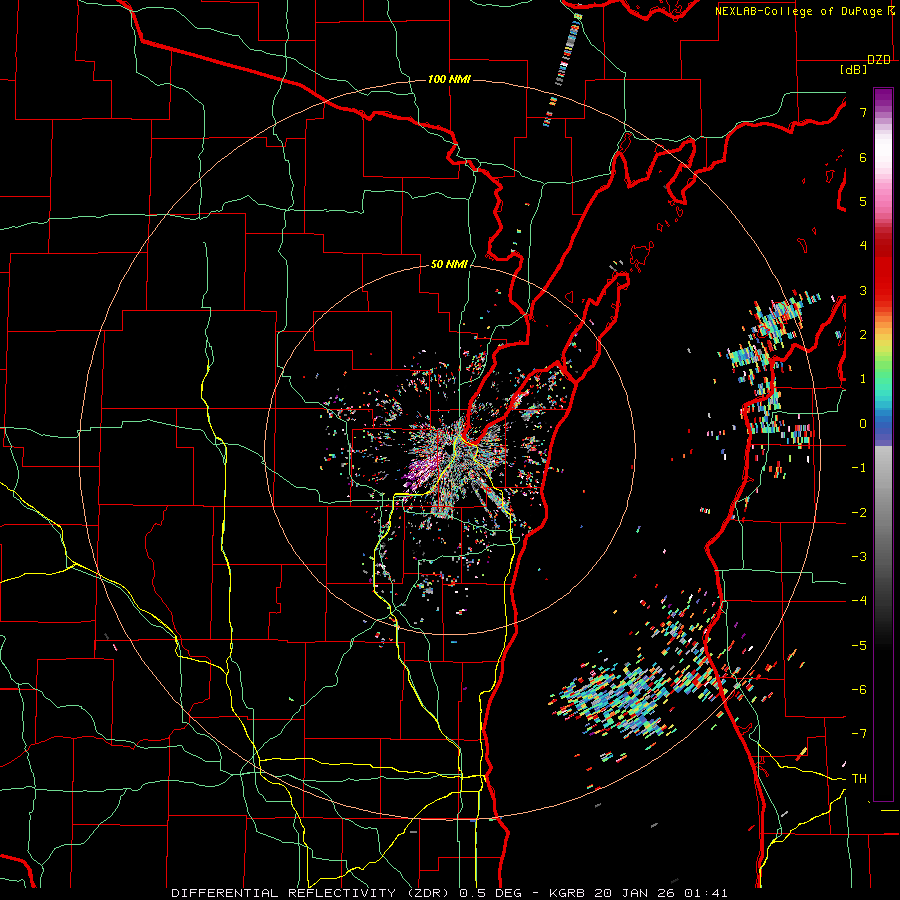Click the Differential Reflectivity caption at bottom
Screen dimensions: 900x900
(449, 893)
